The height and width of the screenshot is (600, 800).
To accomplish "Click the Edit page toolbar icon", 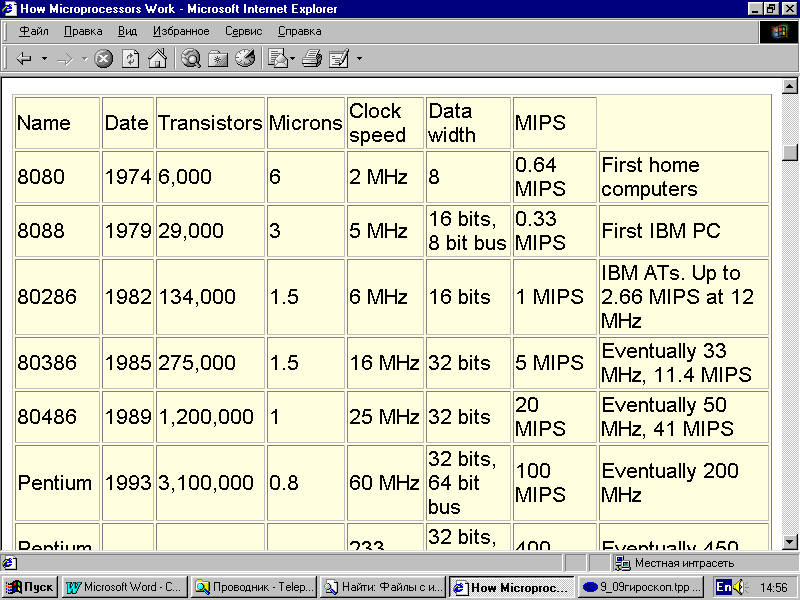I will pos(339,59).
